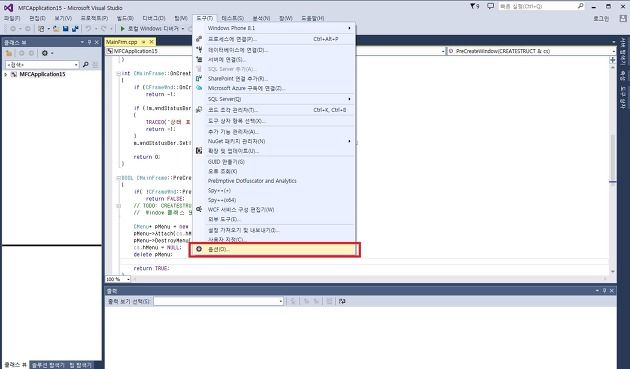The width and height of the screenshot is (630, 369).
Task: Close the MainFrm.cpp tab
Action: pyautogui.click(x=151, y=42)
